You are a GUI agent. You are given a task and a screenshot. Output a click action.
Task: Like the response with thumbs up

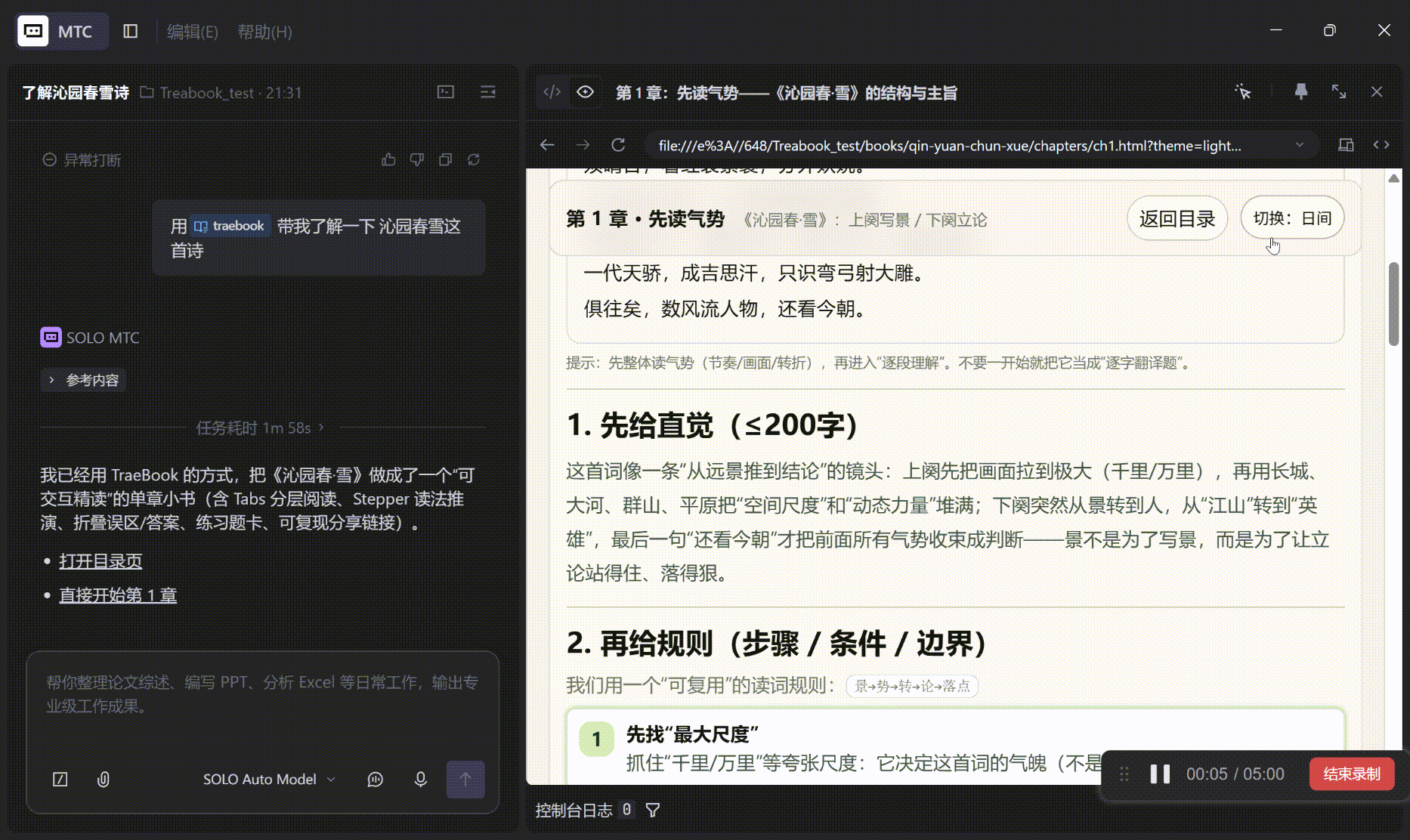coord(388,159)
